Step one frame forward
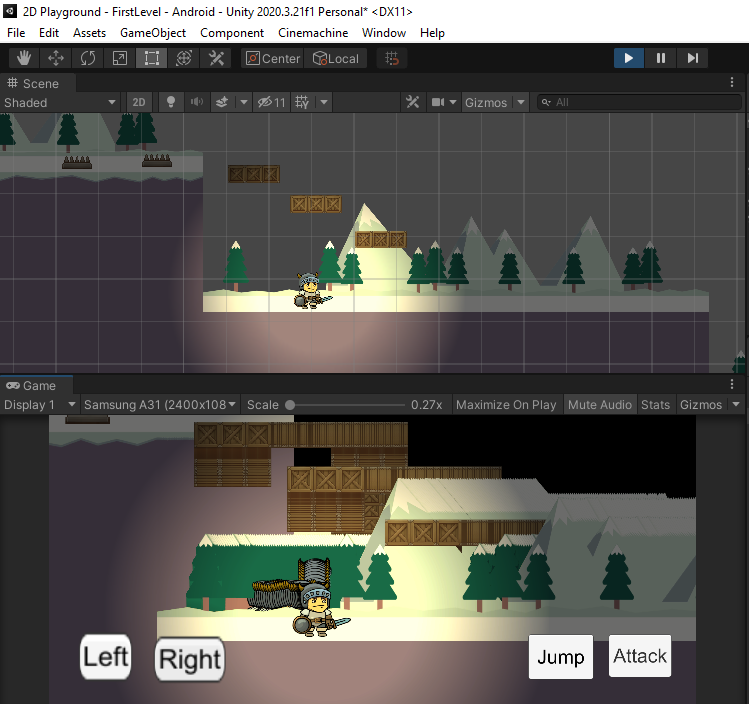Image resolution: width=749 pixels, height=704 pixels. click(692, 58)
